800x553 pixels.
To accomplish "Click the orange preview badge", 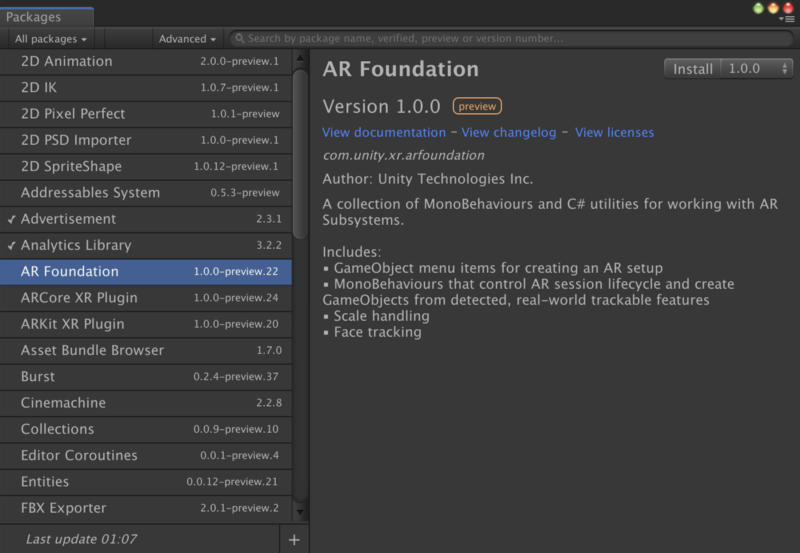I will click(477, 106).
